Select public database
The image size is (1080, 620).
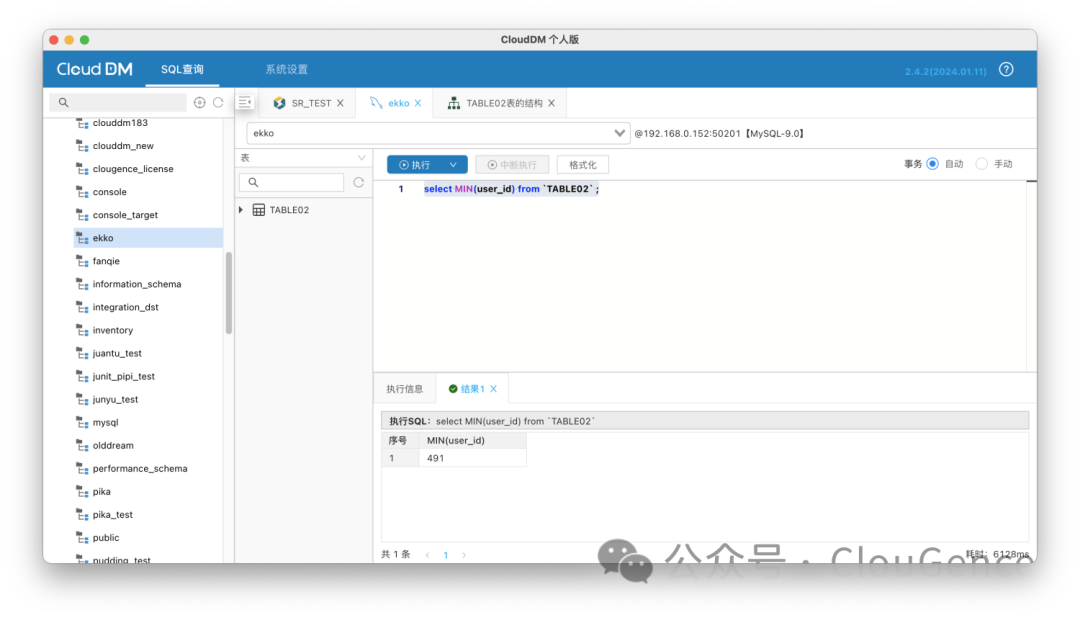click(x=105, y=539)
